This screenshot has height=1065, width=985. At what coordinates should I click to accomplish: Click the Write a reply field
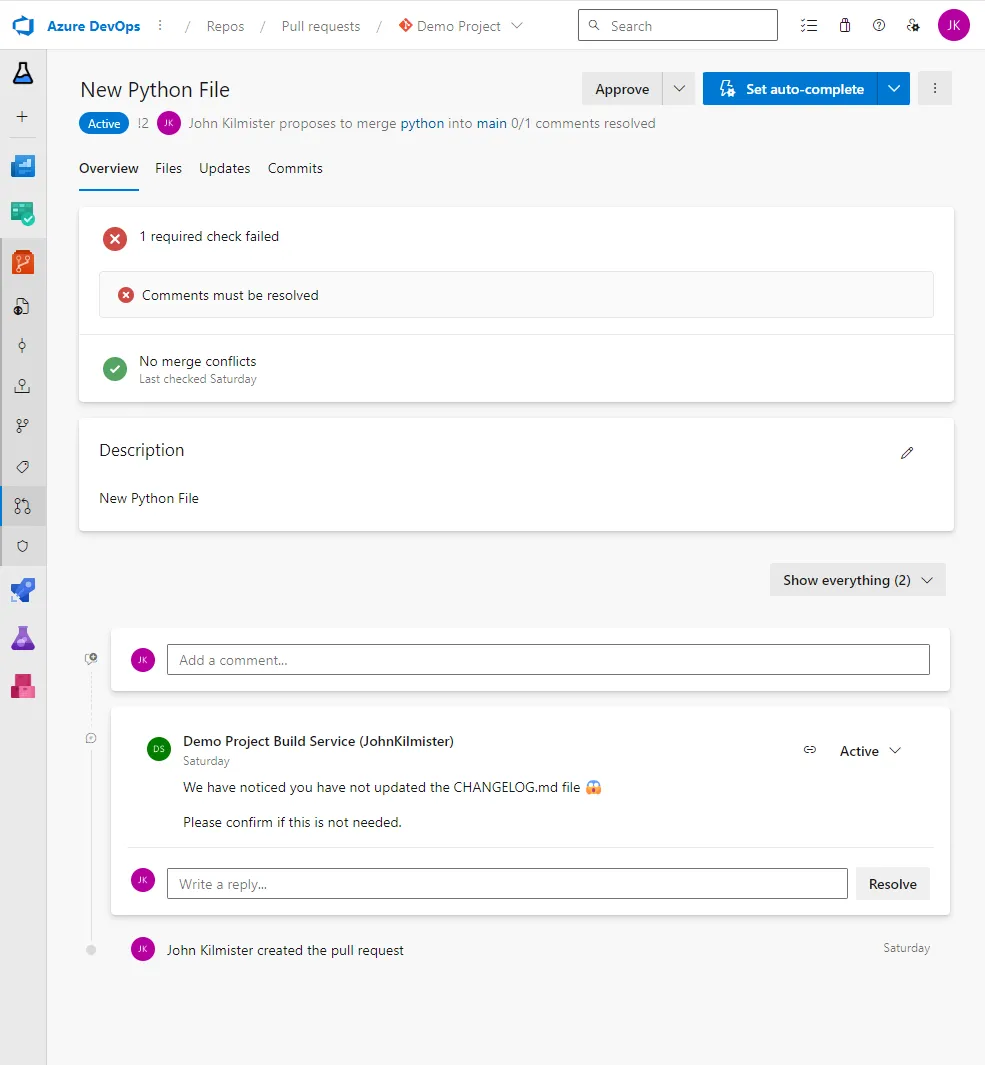point(507,884)
